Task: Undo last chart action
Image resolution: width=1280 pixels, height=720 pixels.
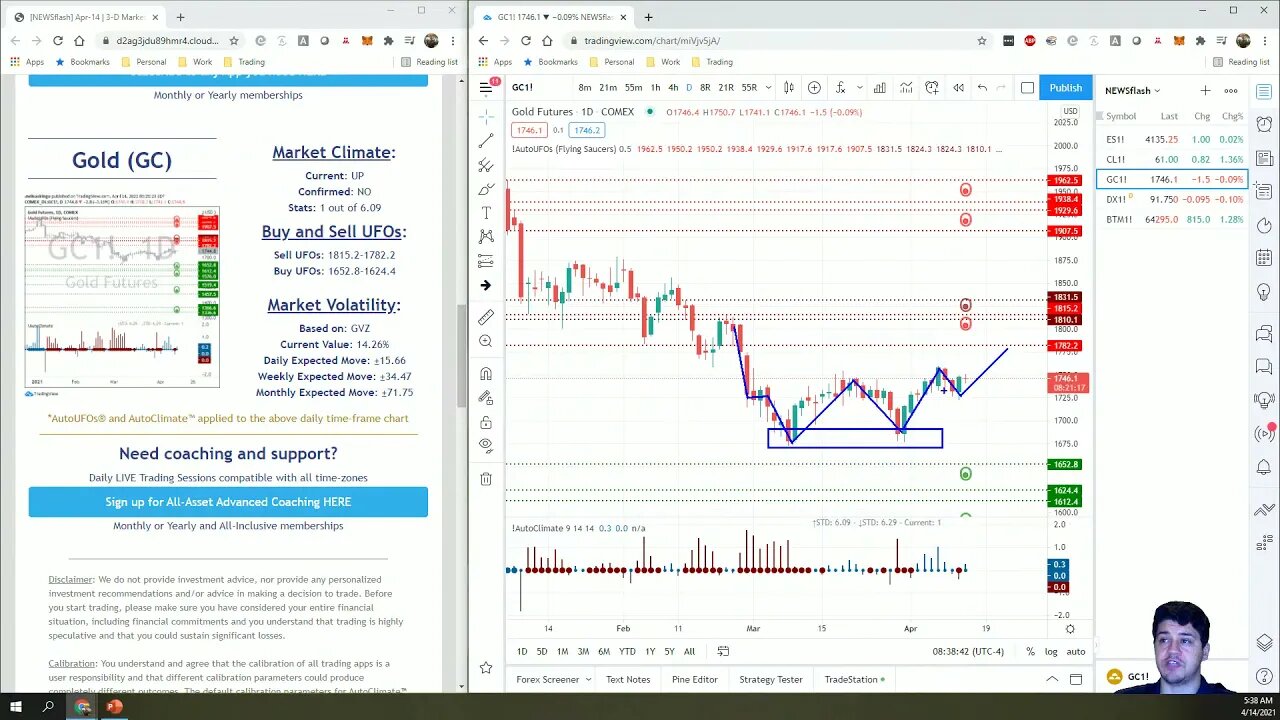Action: tap(982, 88)
